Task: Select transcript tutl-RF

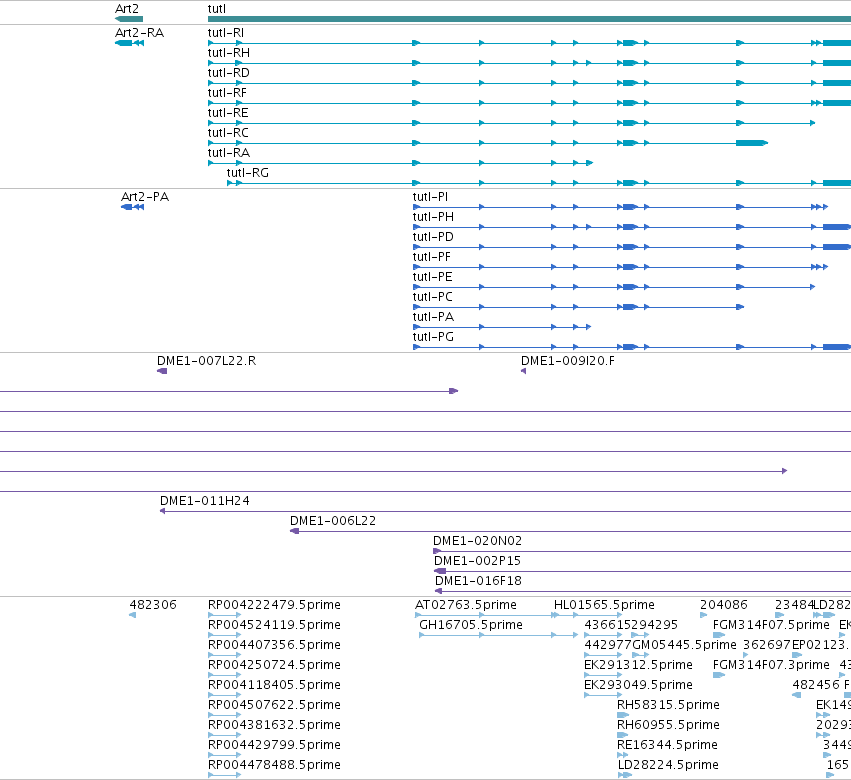Action: click(227, 93)
